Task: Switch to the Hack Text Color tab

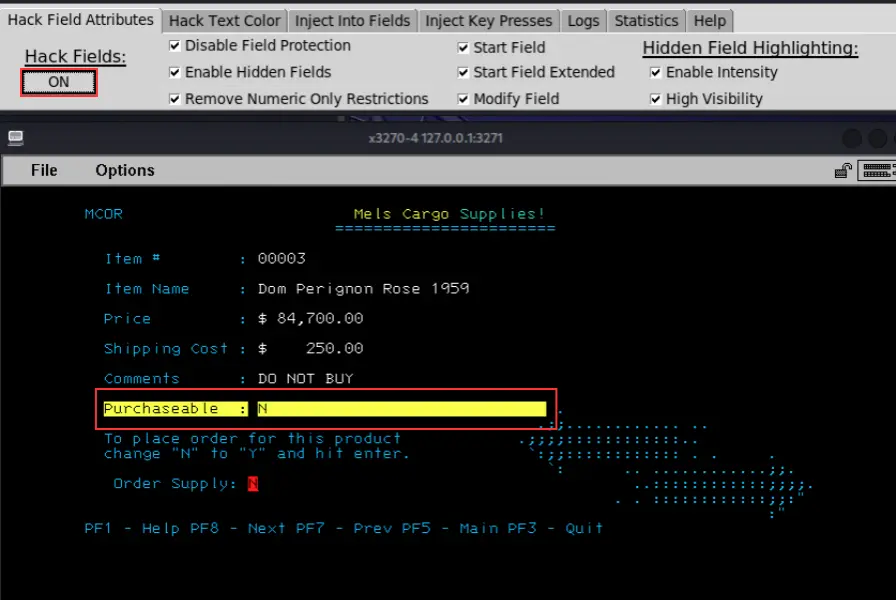Action: pos(224,20)
